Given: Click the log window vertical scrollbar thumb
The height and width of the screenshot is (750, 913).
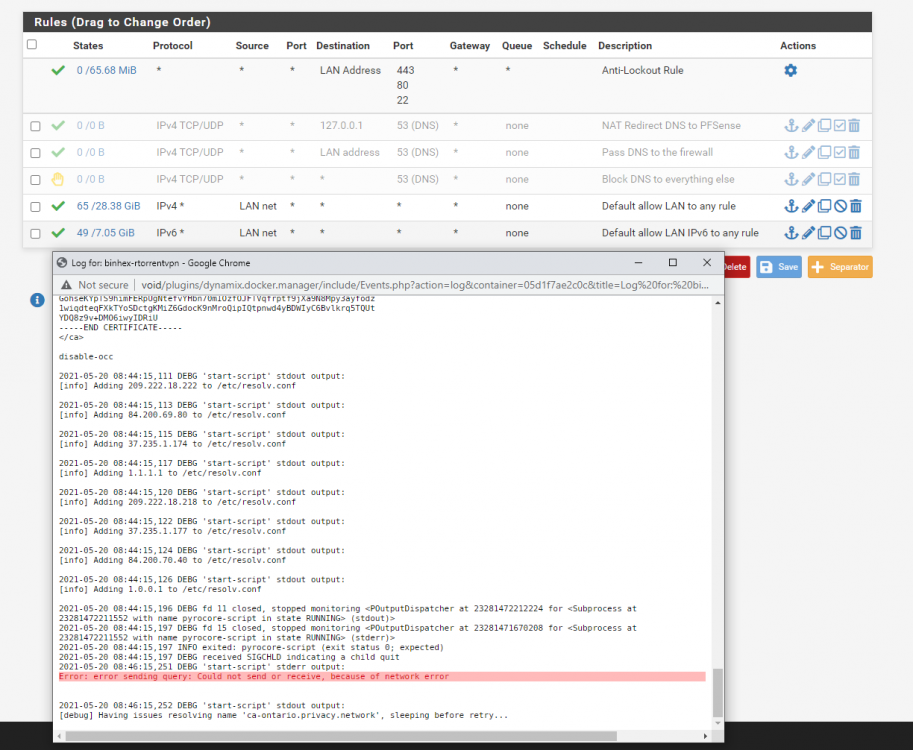Looking at the screenshot, I should click(717, 693).
